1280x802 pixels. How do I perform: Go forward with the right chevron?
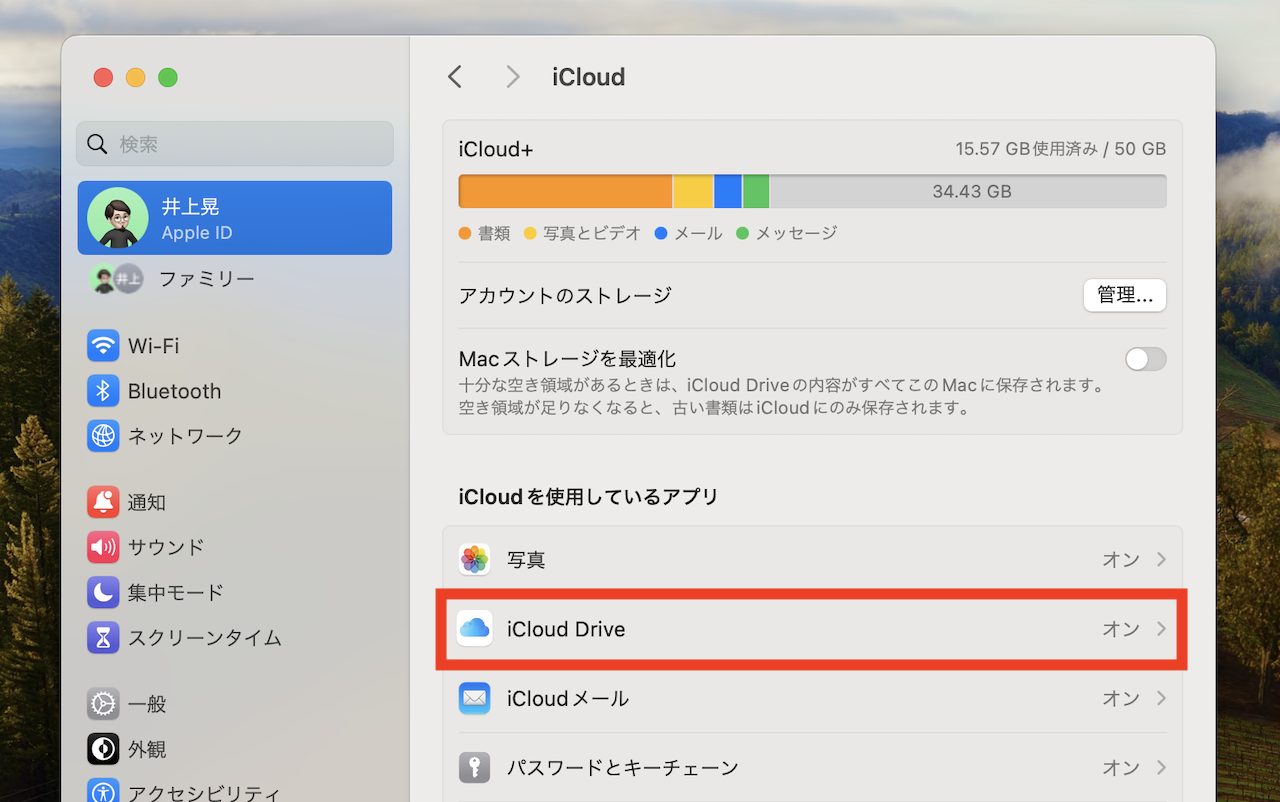click(513, 77)
